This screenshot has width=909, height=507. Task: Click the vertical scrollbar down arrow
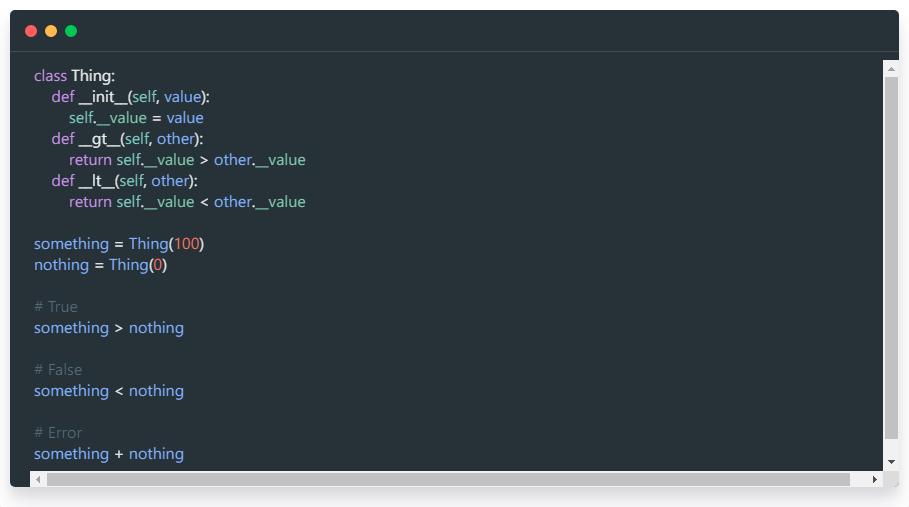891,462
